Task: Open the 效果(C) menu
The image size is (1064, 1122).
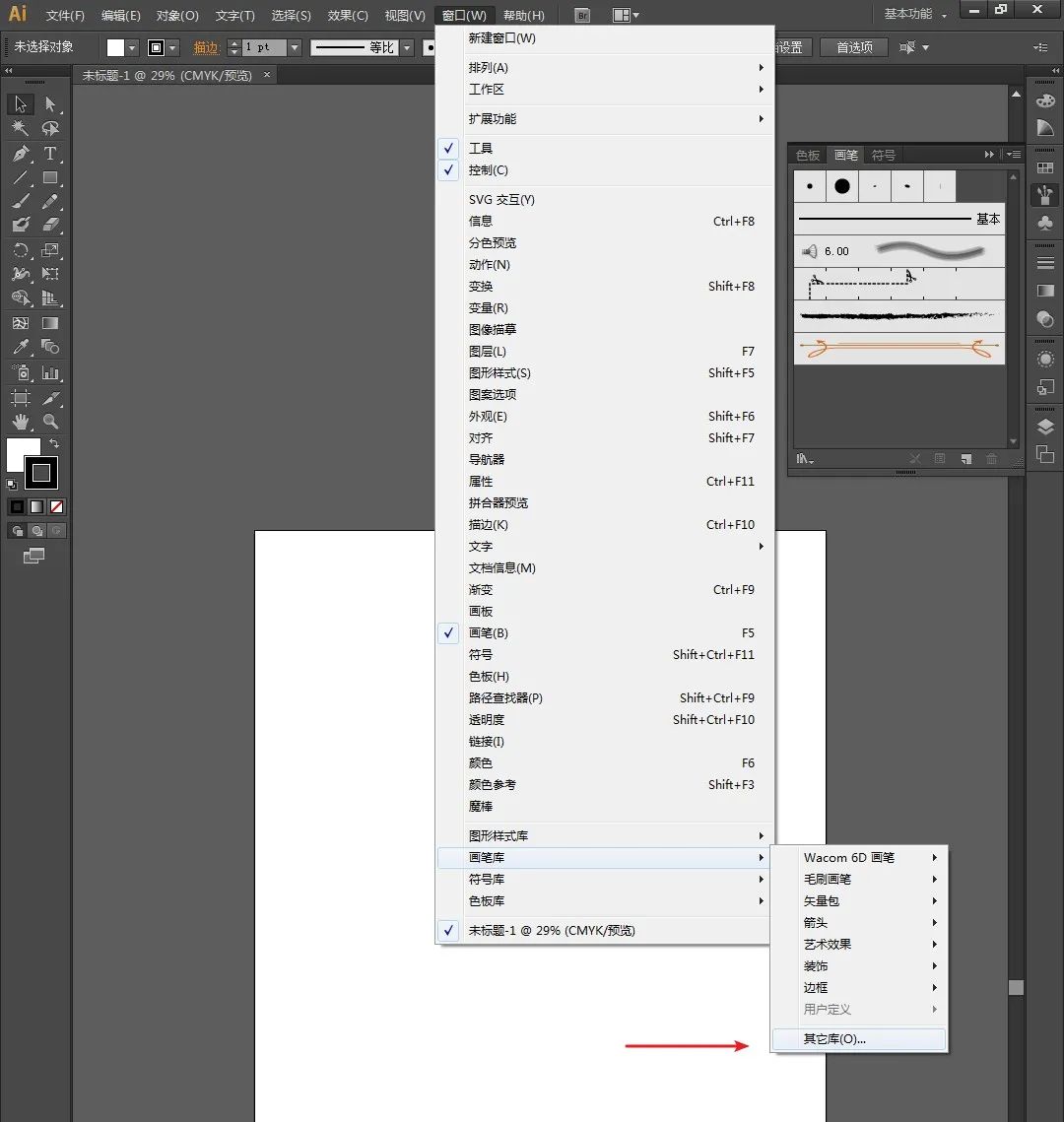Action: [348, 15]
